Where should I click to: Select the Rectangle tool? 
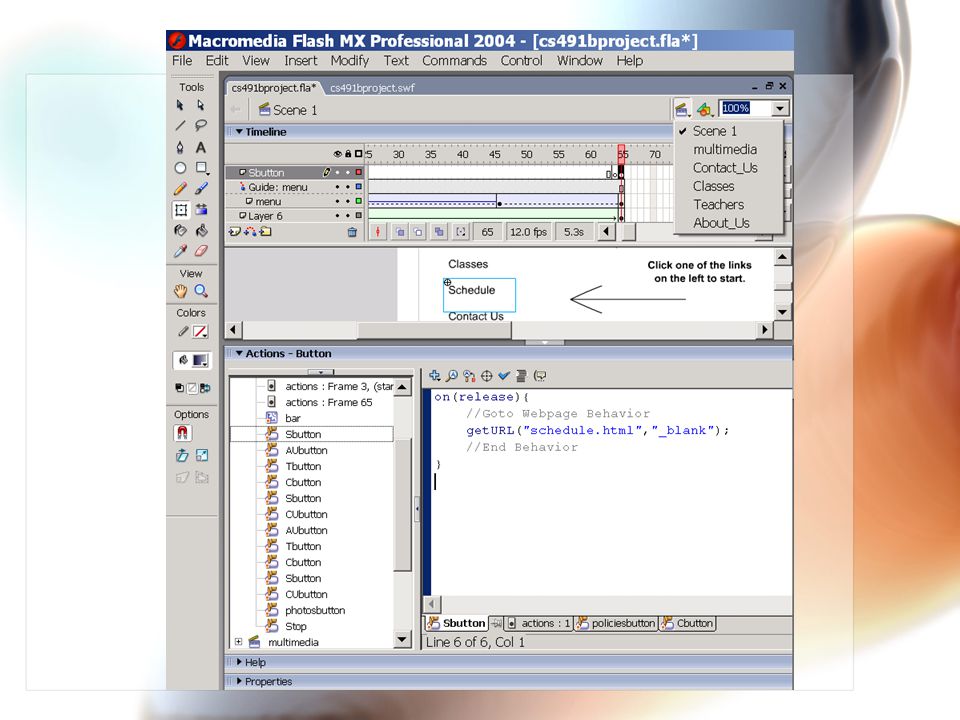pyautogui.click(x=201, y=168)
